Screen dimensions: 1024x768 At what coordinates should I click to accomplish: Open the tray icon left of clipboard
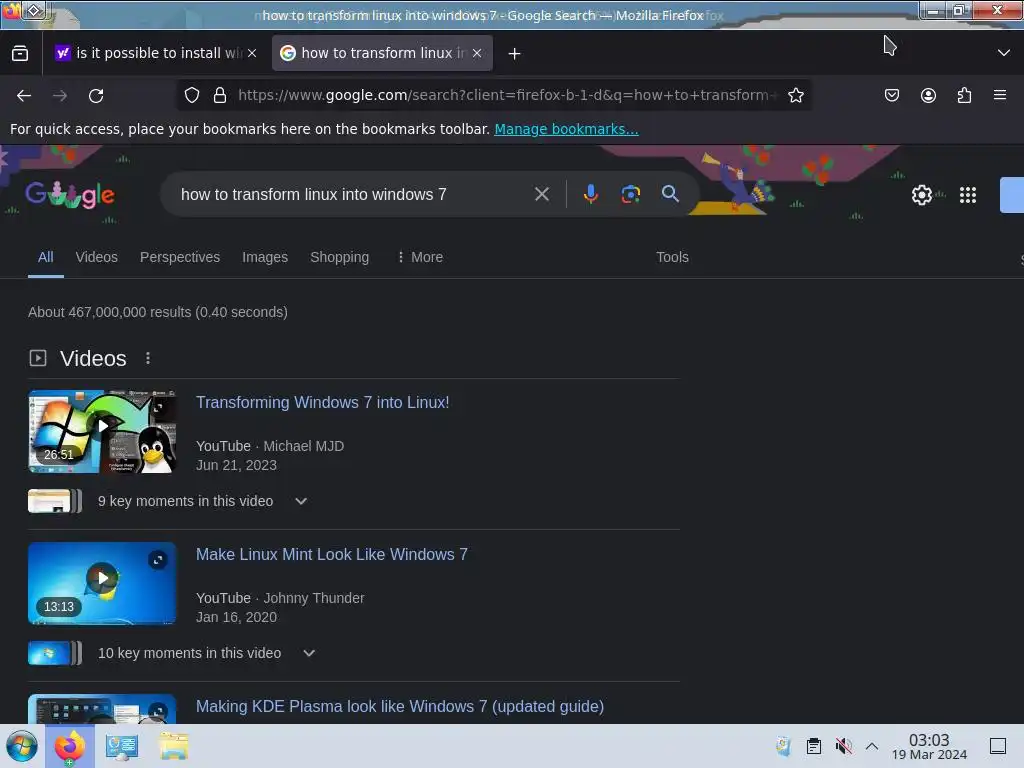783,746
